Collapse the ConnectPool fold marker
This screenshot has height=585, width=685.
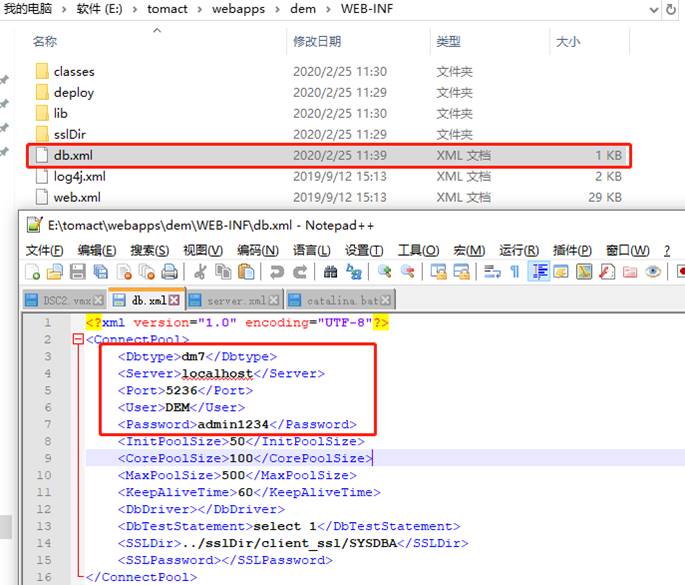(x=78, y=339)
